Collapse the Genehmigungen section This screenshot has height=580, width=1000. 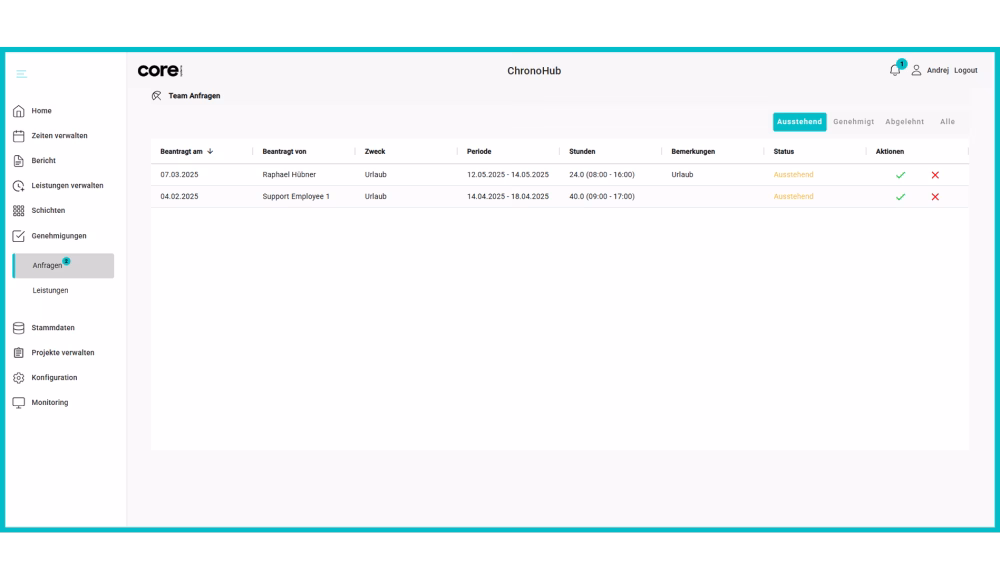tap(58, 236)
